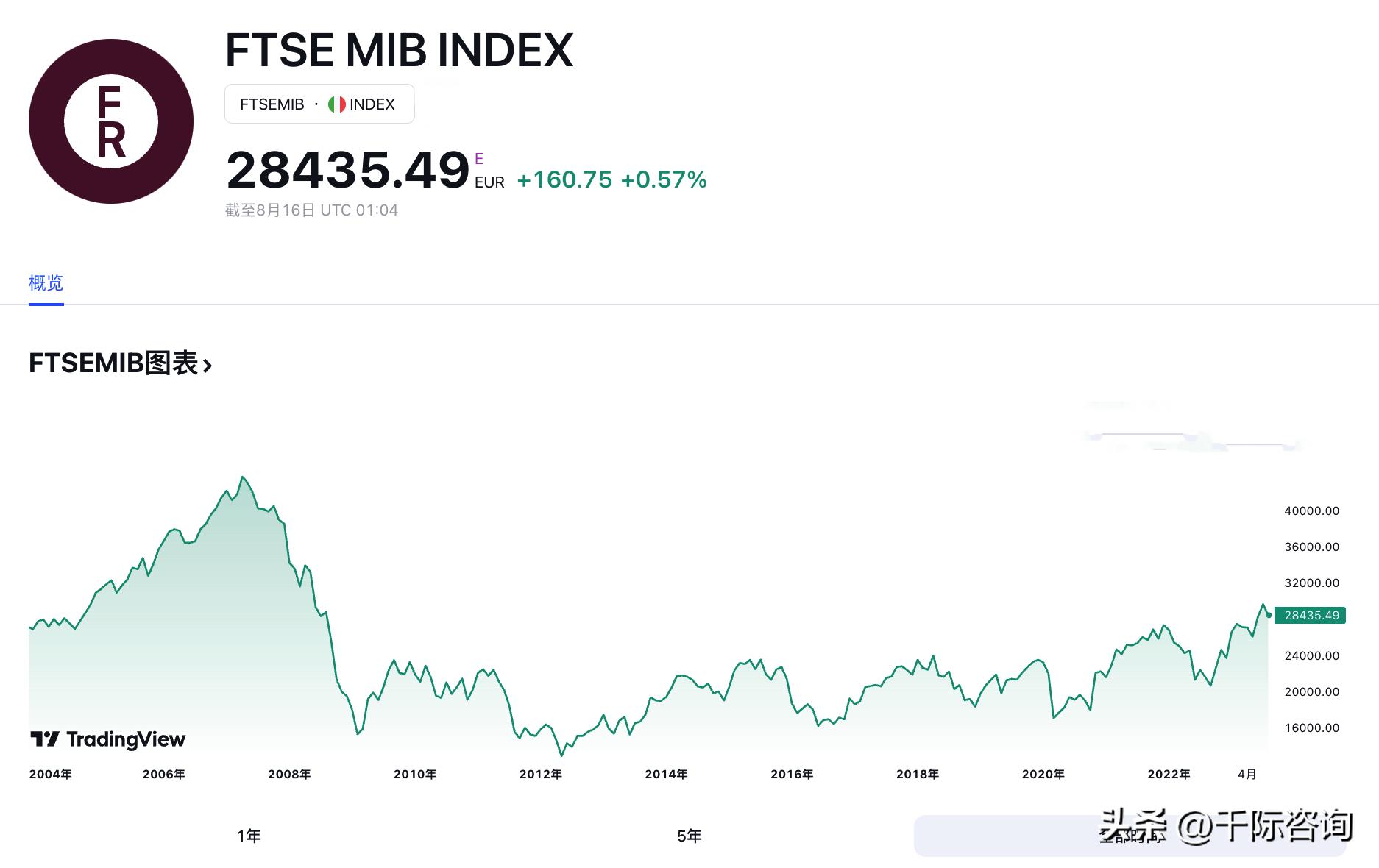This screenshot has width=1379, height=868.
Task: Click the chevron next to FTSEMIB图表
Action: [208, 365]
